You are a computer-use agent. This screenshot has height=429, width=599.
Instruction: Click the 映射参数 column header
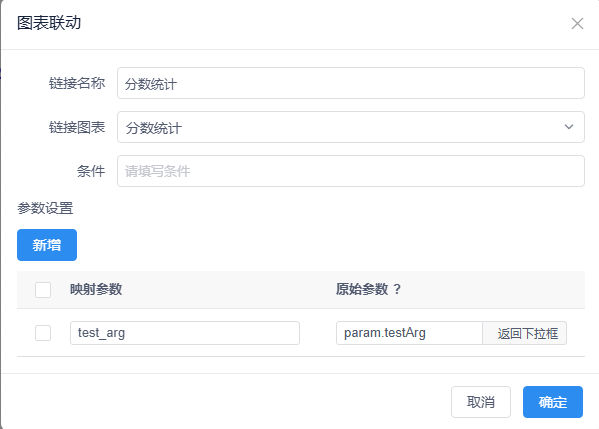[x=96, y=289]
